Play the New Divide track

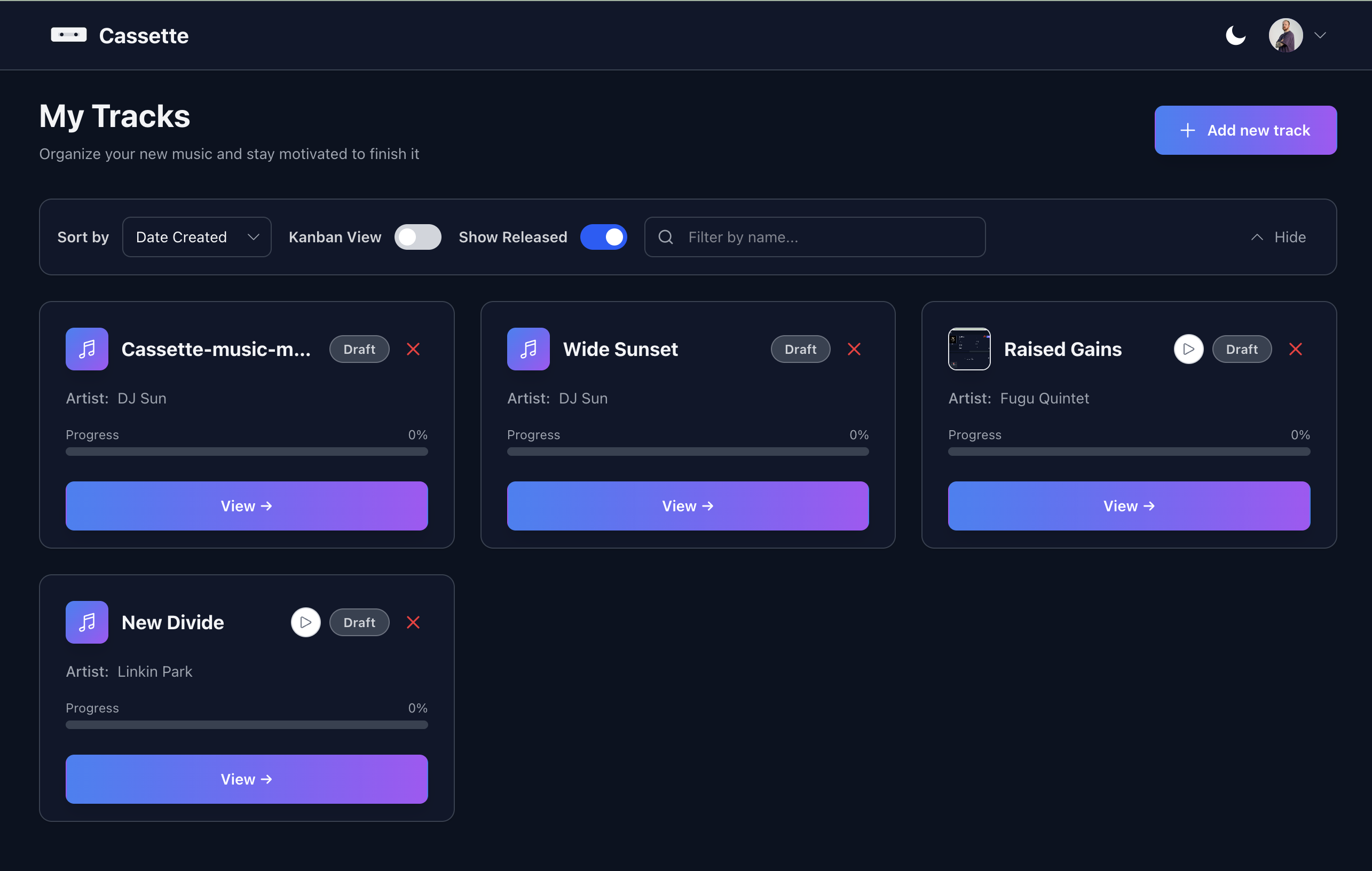pos(305,623)
